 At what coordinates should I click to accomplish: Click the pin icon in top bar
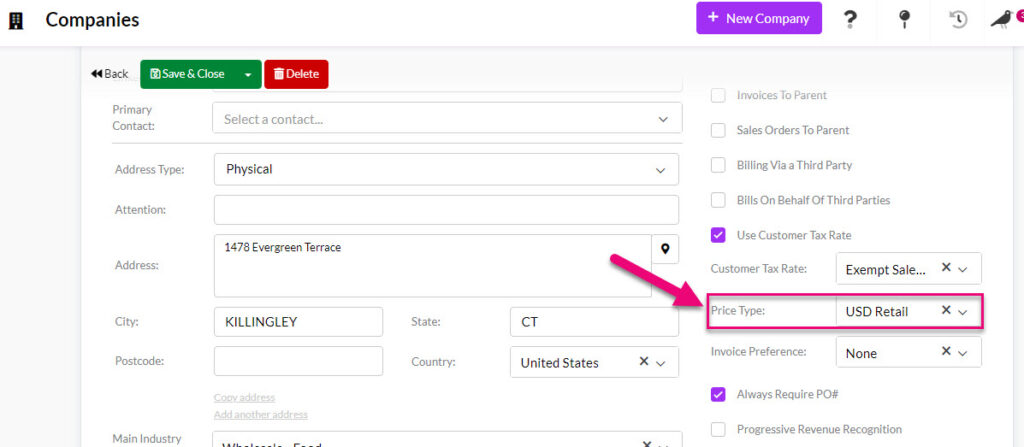(x=904, y=19)
